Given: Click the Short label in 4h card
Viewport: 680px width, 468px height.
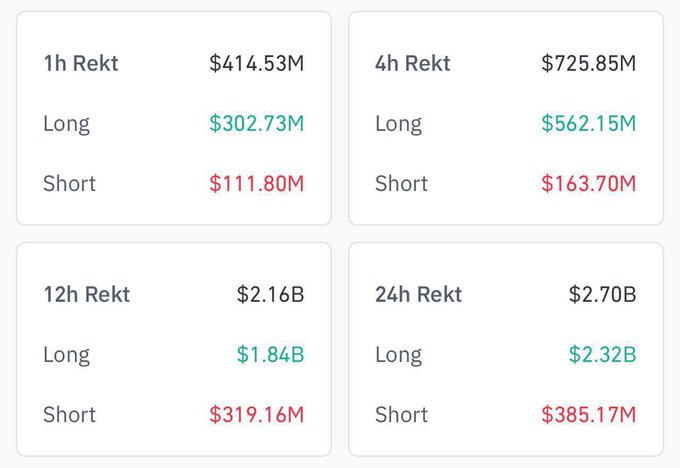Looking at the screenshot, I should pyautogui.click(x=401, y=184).
